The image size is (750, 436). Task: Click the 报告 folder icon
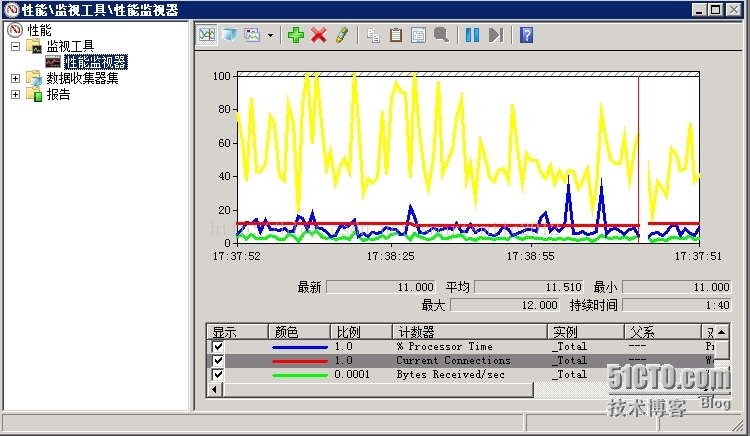click(34, 94)
